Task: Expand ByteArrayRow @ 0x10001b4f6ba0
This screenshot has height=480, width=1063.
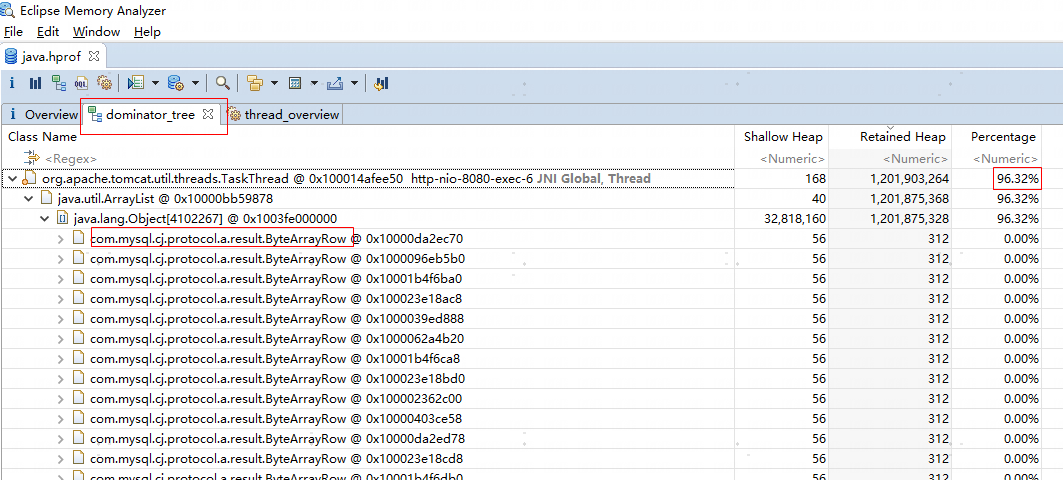Action: click(x=61, y=279)
